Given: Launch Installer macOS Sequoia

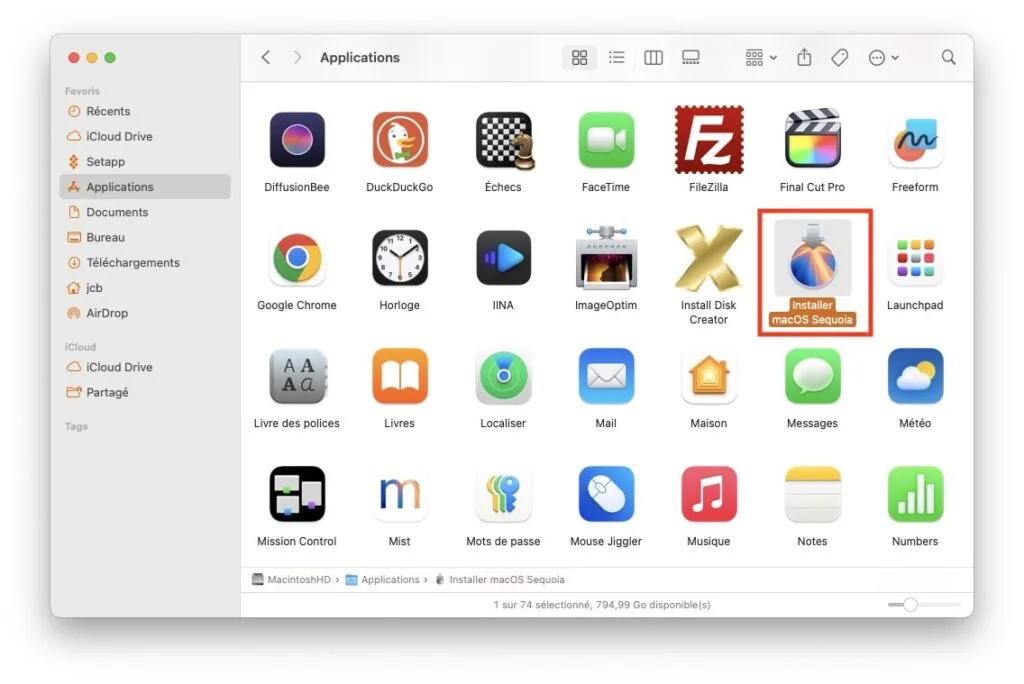Looking at the screenshot, I should tap(812, 256).
